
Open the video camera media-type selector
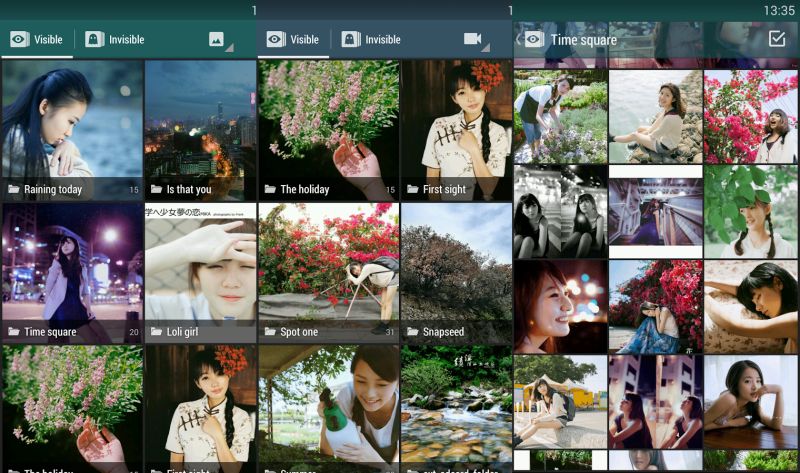472,39
